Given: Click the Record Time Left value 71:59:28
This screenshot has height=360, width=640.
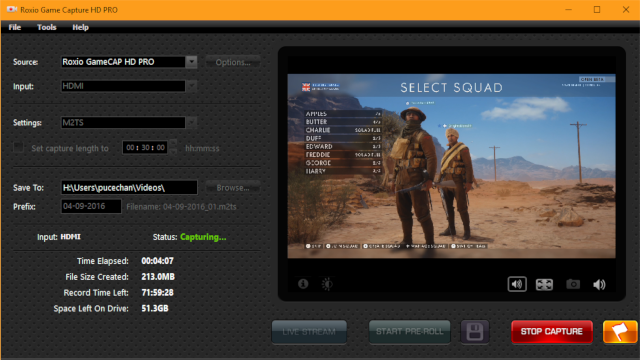Looking at the screenshot, I should coord(158,293).
